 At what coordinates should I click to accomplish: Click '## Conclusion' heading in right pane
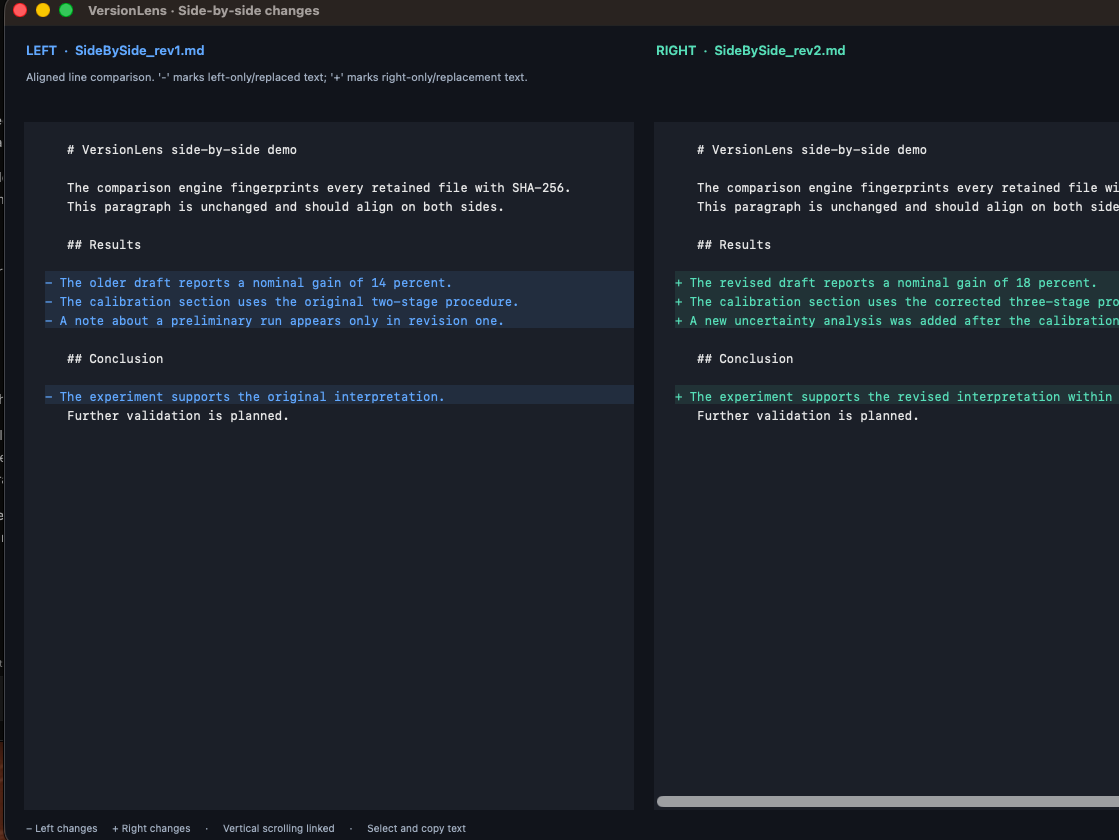click(x=745, y=359)
